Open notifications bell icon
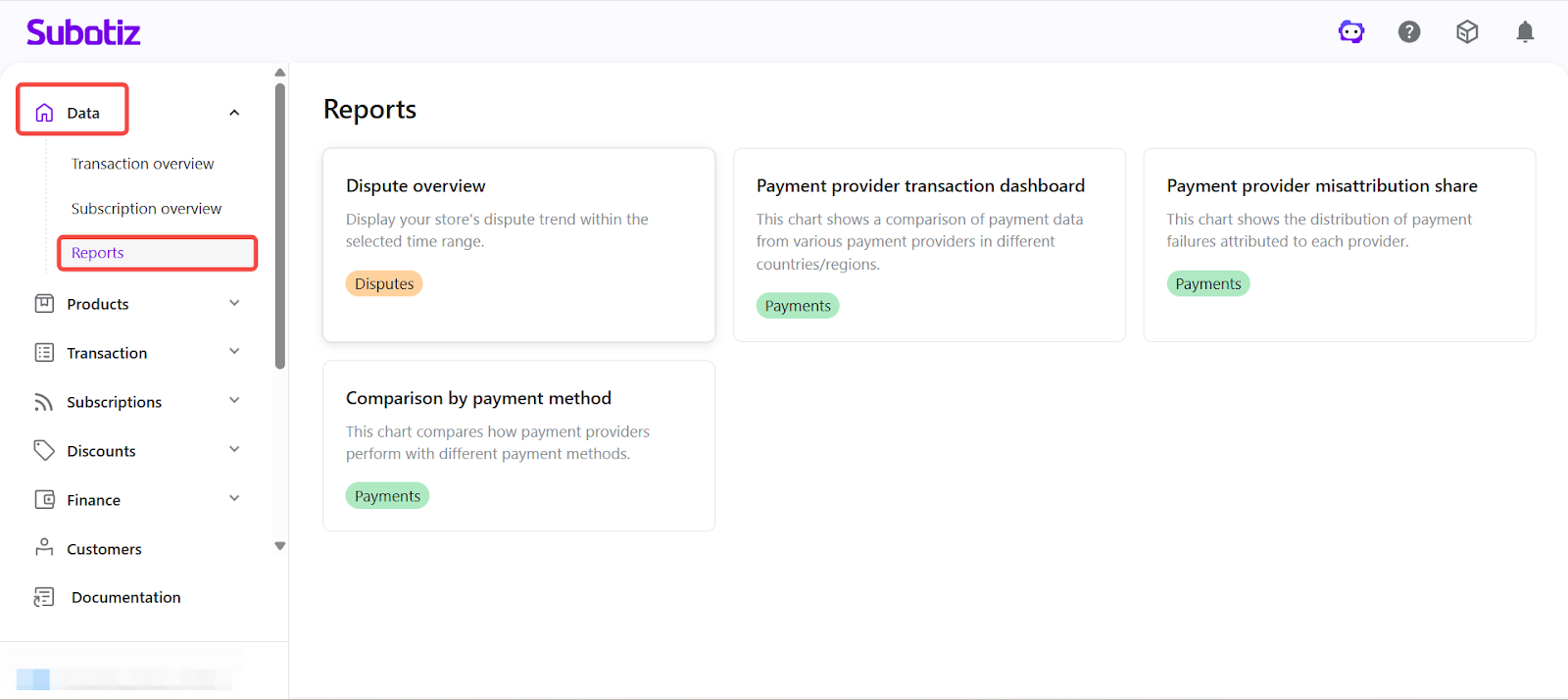The image size is (1568, 700). 1525,32
